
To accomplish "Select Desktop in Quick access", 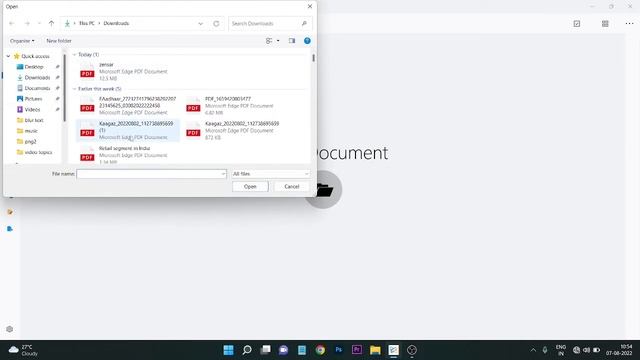I will (x=33, y=67).
